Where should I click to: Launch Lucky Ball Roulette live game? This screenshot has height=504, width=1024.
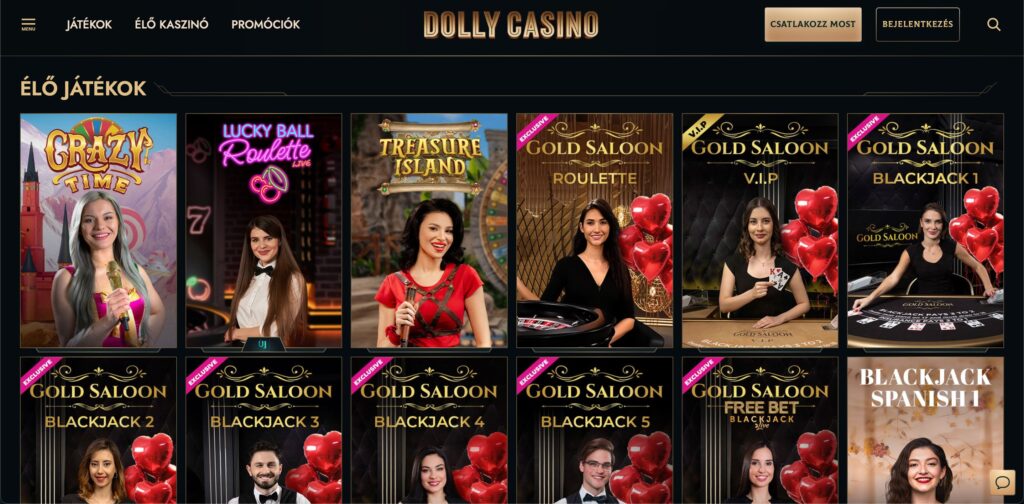pos(264,230)
